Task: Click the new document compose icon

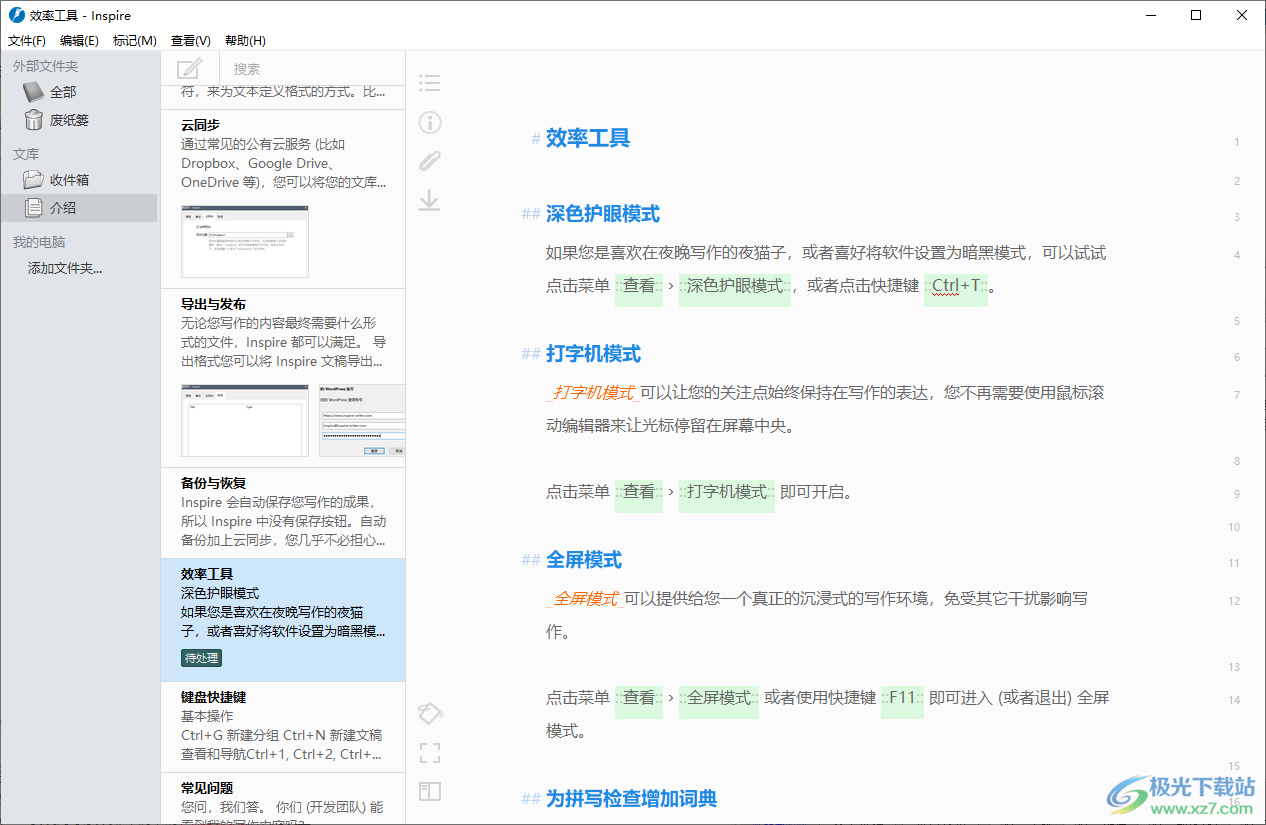Action: tap(189, 69)
